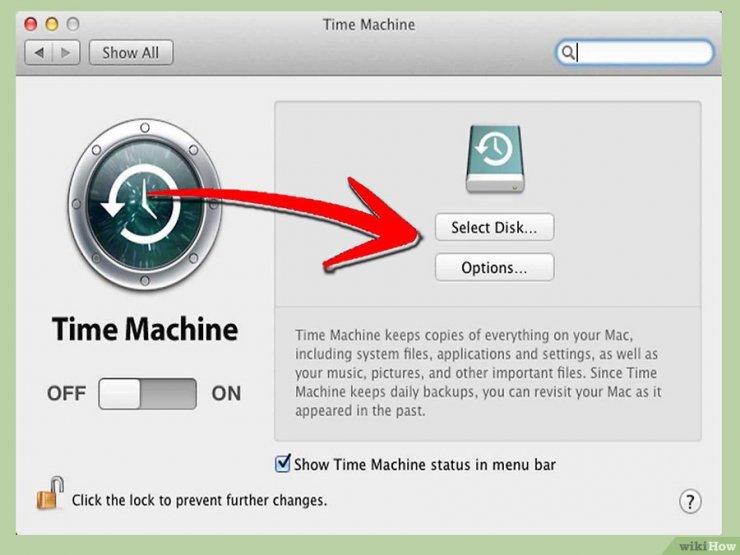The image size is (740, 555).
Task: Click the Time Machine description paragraph
Action: [478, 373]
